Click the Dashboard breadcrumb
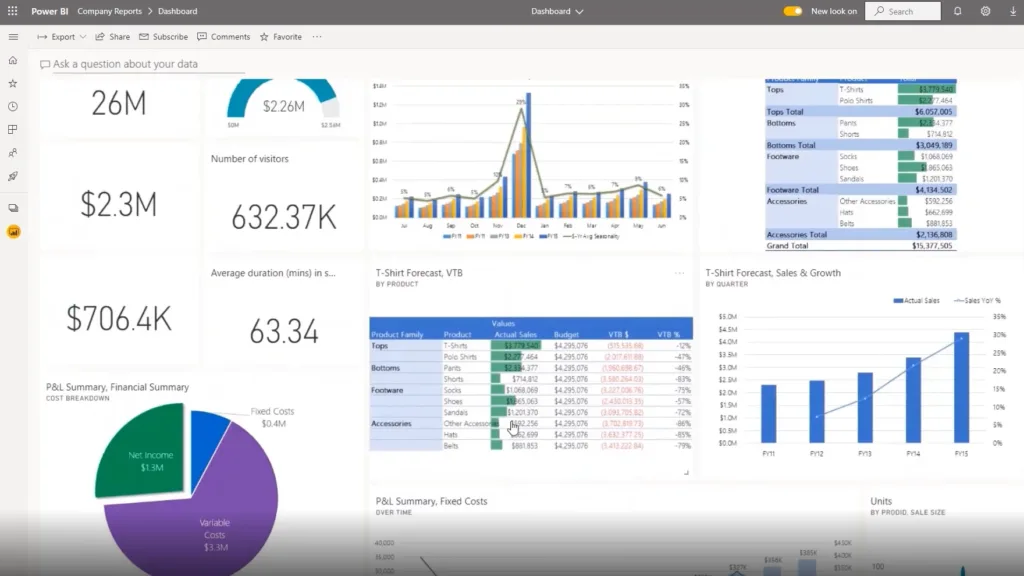Screen dimensions: 1024x576 click(x=177, y=11)
